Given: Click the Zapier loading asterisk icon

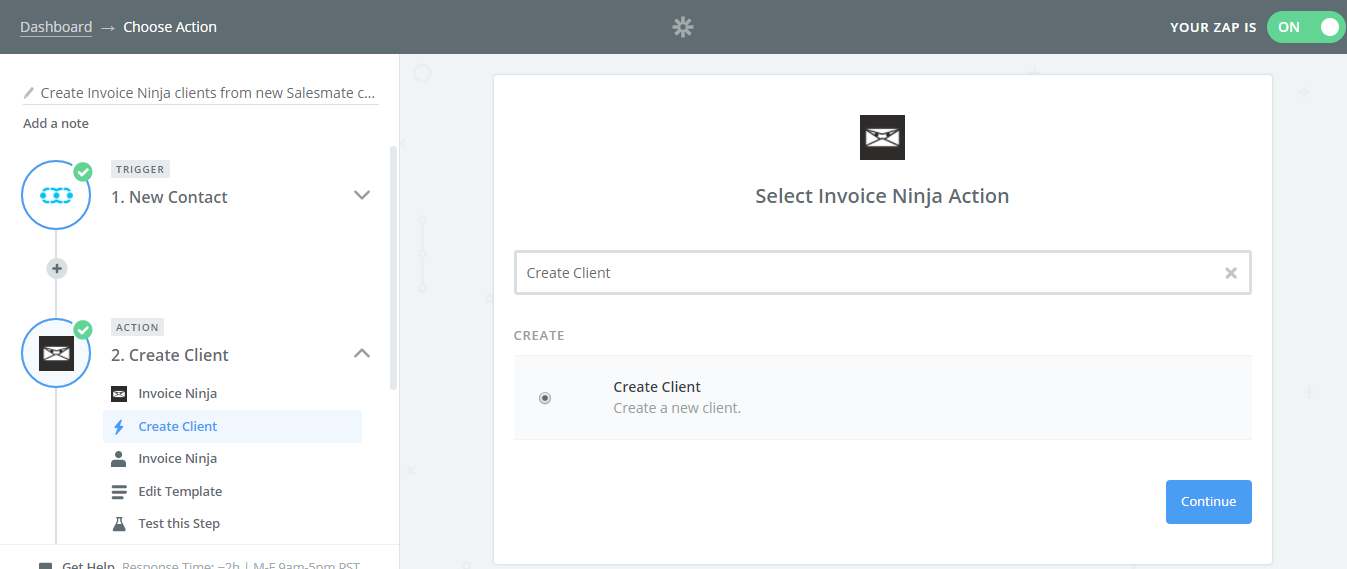Looking at the screenshot, I should coord(683,27).
